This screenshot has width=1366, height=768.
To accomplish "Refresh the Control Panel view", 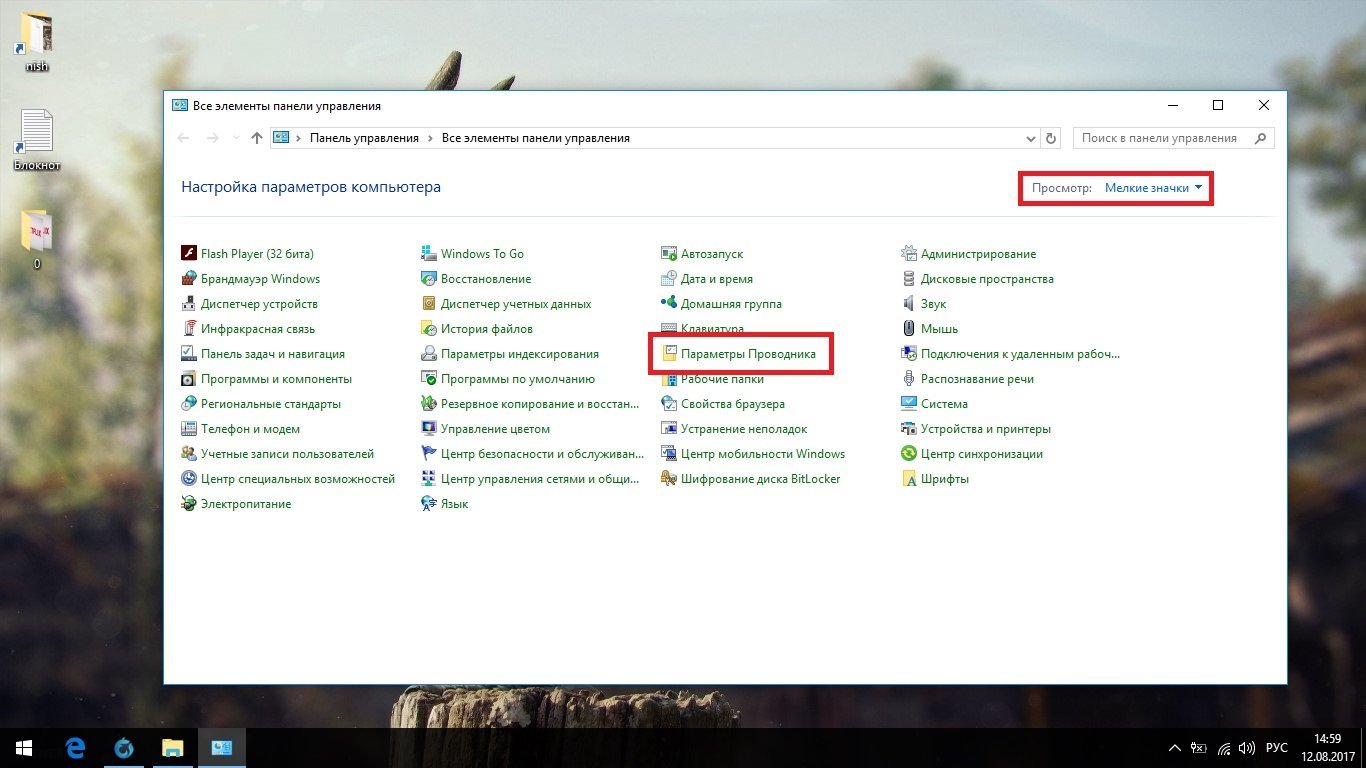I will (1050, 138).
